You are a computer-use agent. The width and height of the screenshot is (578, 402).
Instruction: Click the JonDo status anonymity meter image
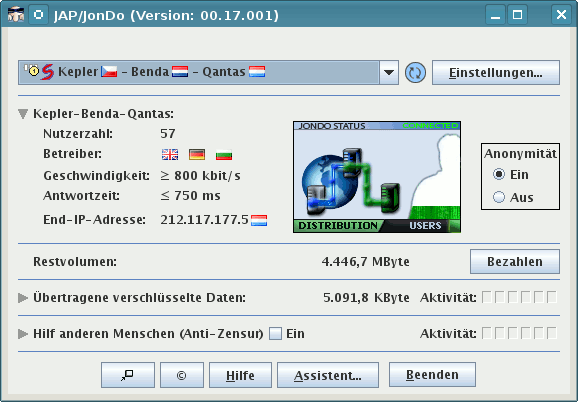point(377,177)
